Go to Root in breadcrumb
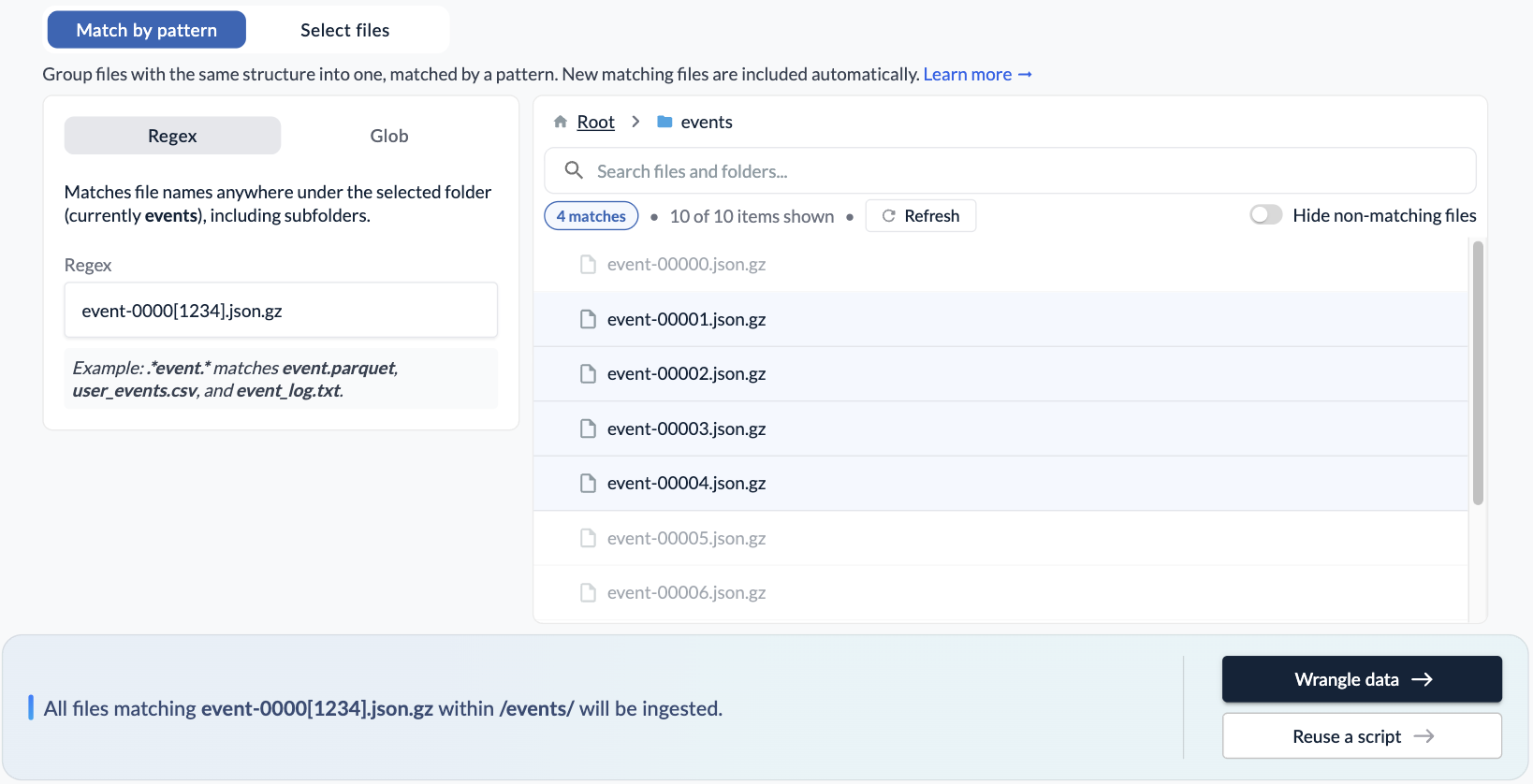This screenshot has width=1533, height=784. [595, 122]
